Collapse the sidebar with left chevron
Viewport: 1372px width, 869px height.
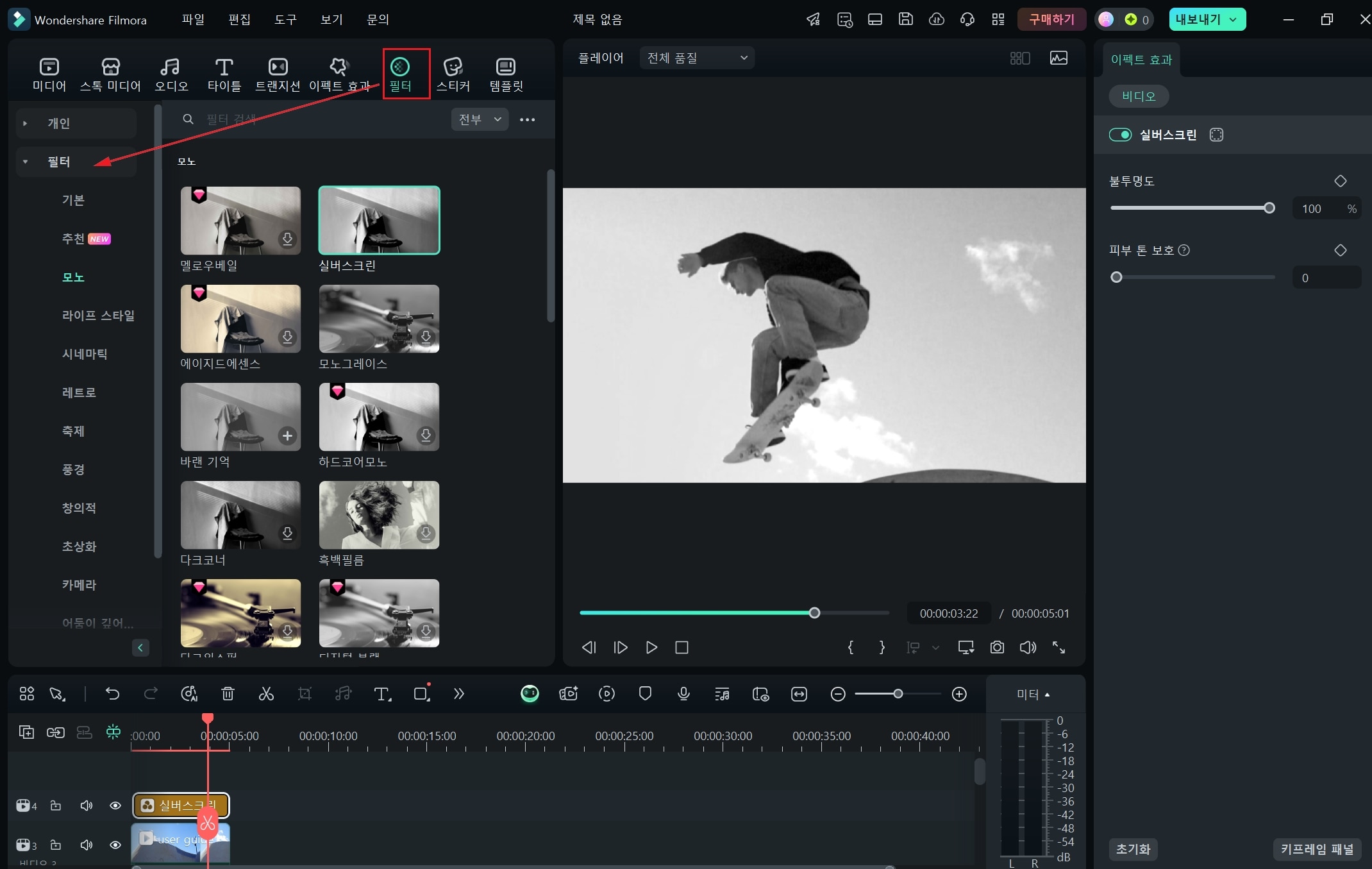click(140, 648)
